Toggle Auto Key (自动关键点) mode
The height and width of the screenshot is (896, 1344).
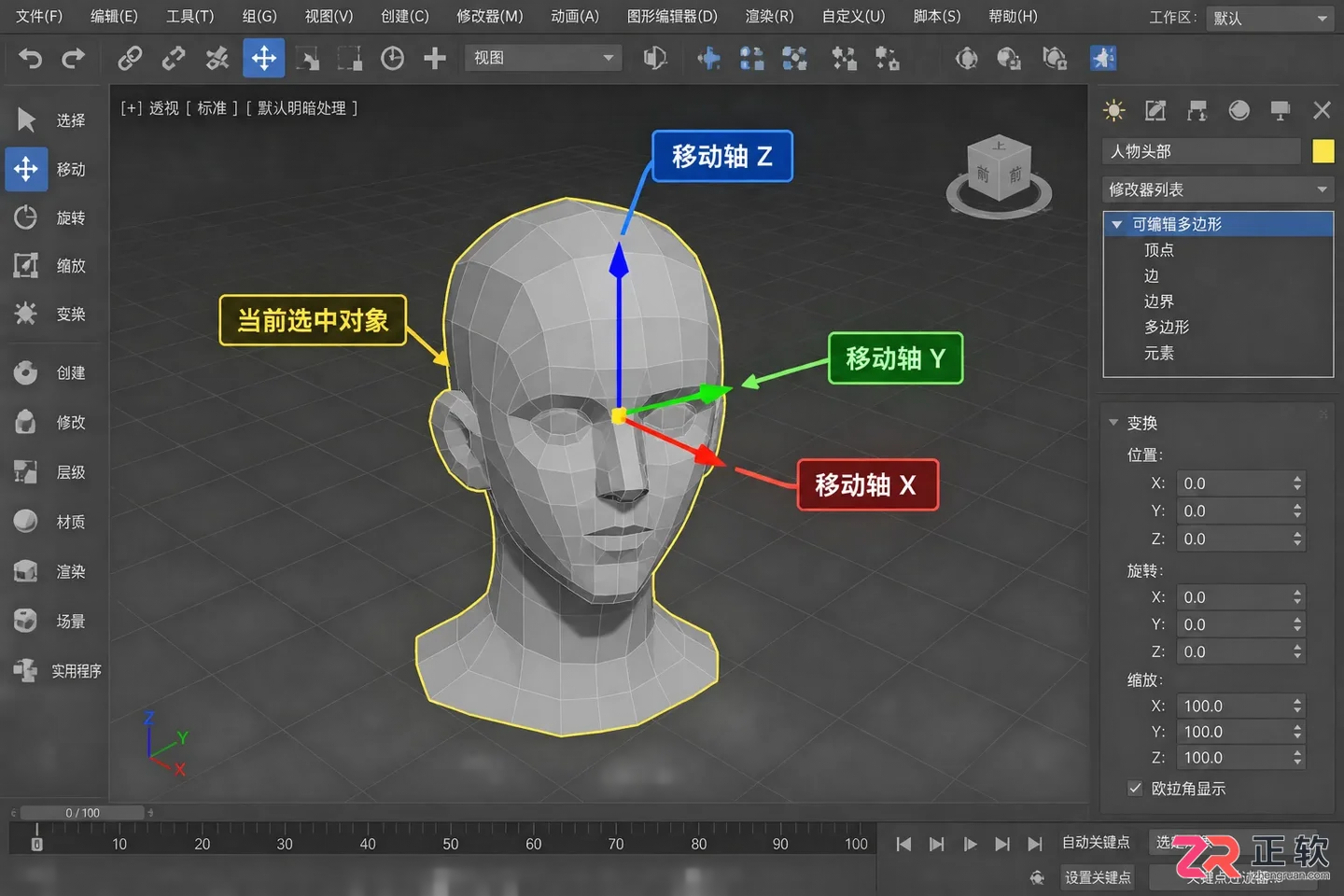pos(1096,843)
